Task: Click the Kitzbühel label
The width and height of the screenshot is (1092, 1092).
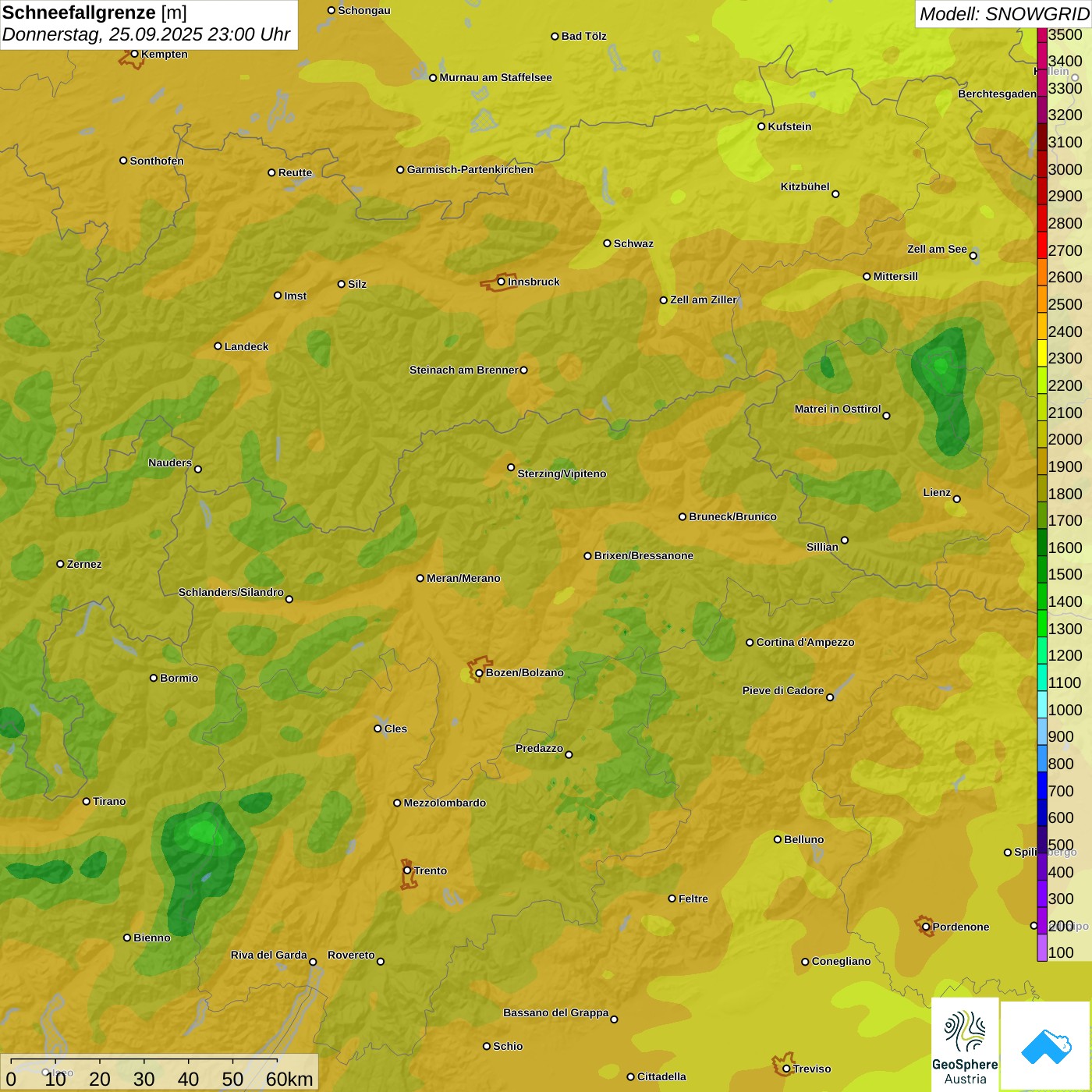Action: [x=805, y=186]
